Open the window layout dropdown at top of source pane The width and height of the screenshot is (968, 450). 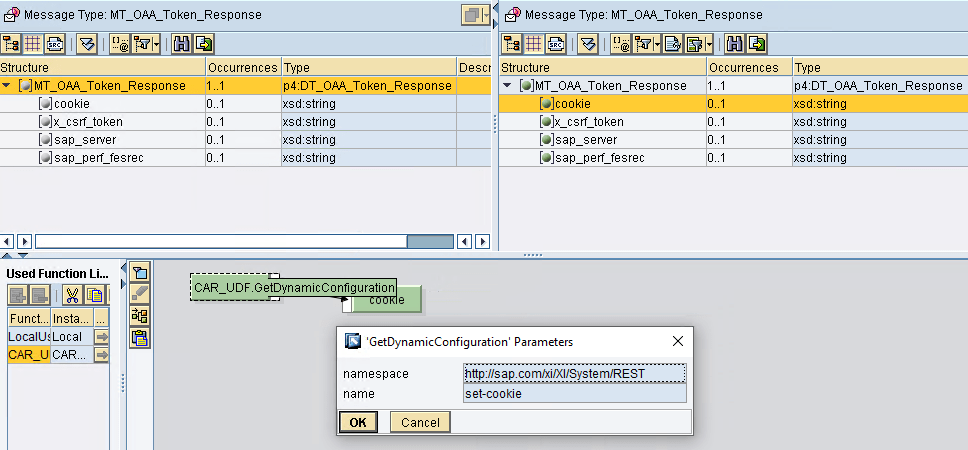486,15
